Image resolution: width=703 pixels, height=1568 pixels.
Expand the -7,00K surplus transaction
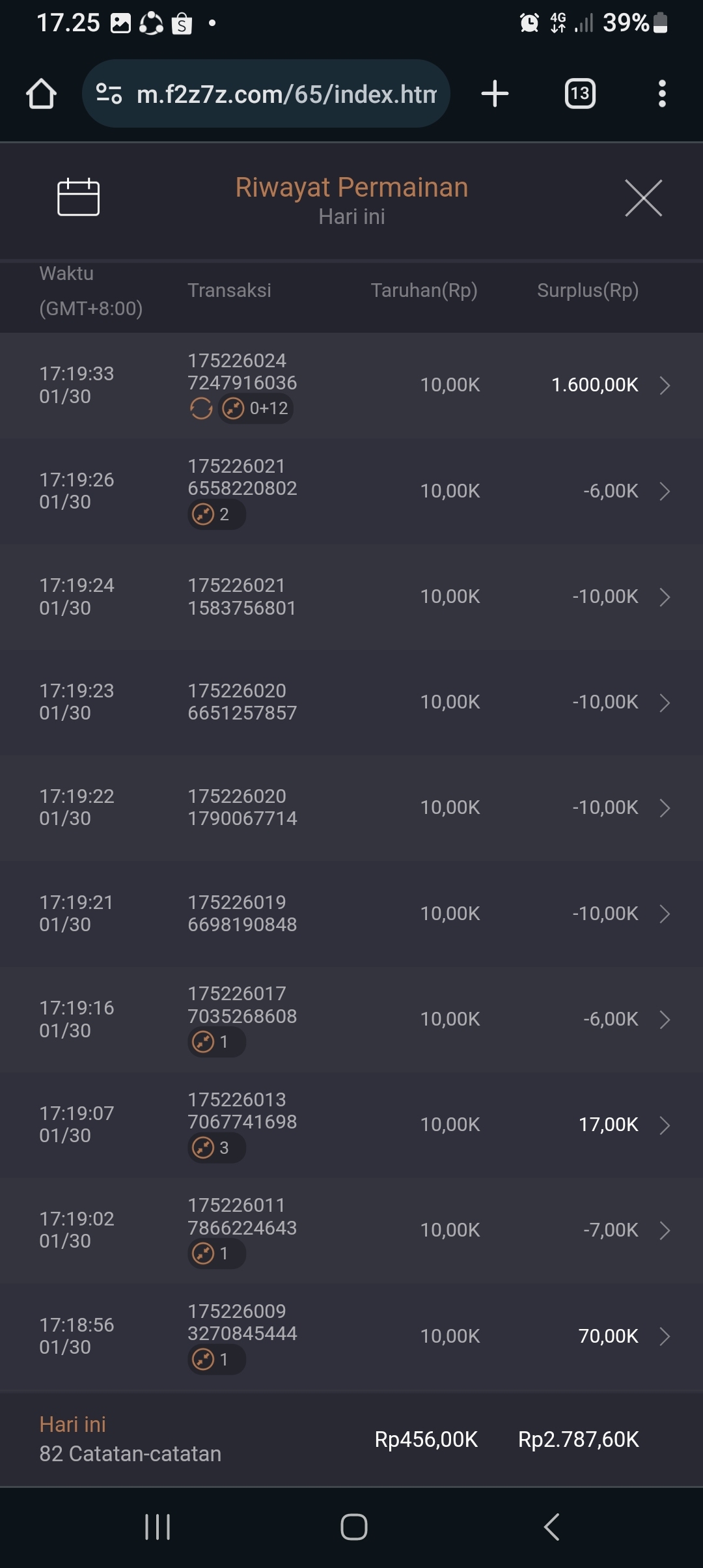pos(665,1231)
